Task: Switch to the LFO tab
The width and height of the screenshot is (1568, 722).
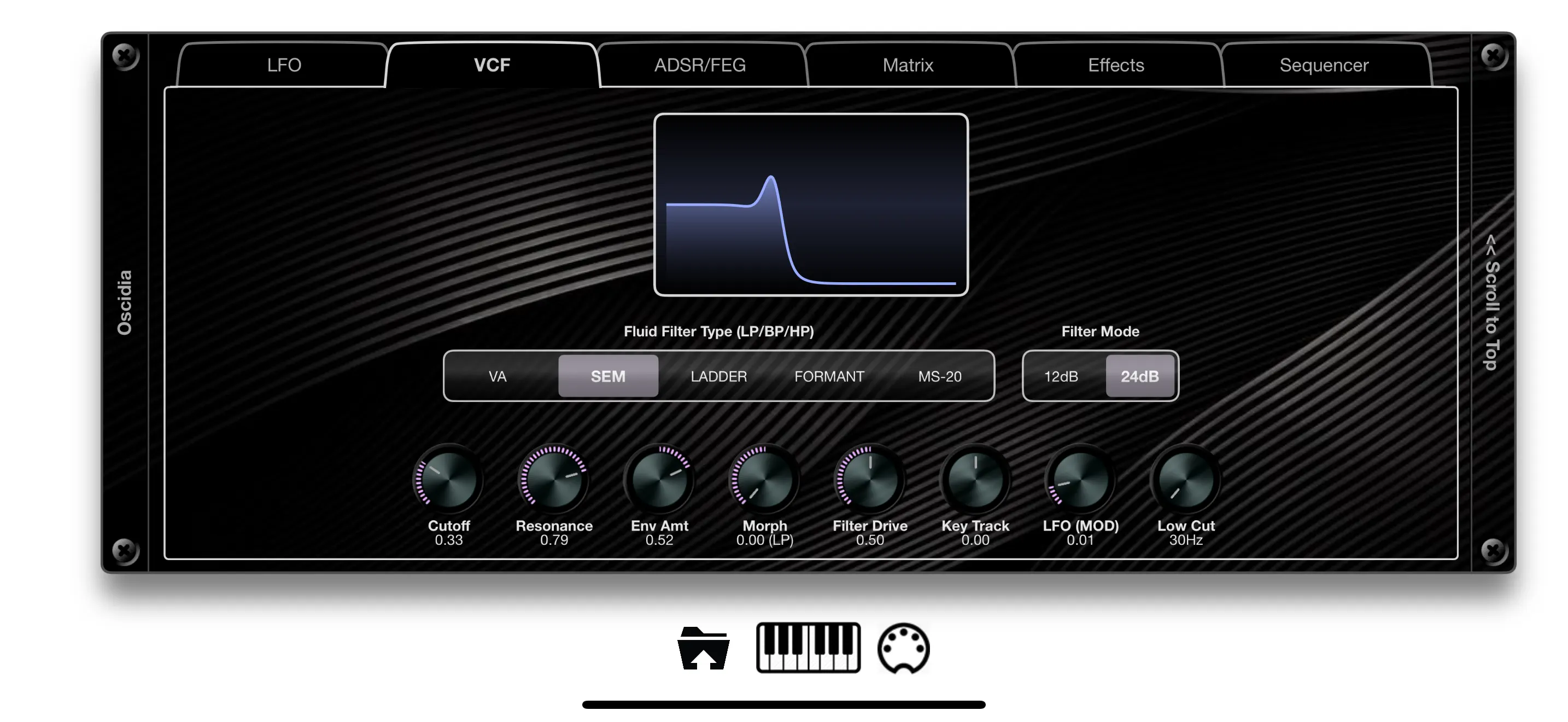Action: click(x=284, y=65)
